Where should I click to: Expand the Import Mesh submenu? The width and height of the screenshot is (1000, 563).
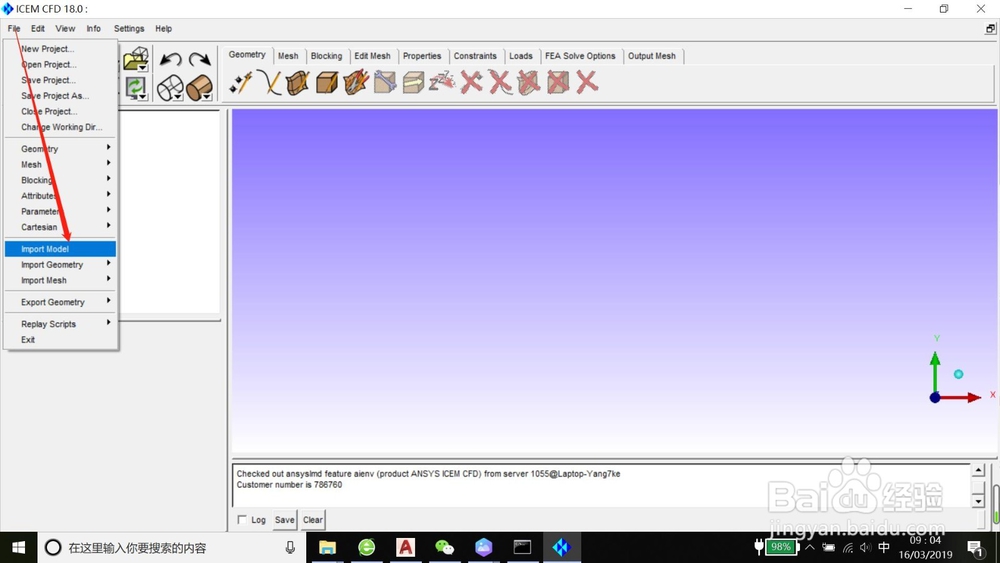pyautogui.click(x=61, y=280)
